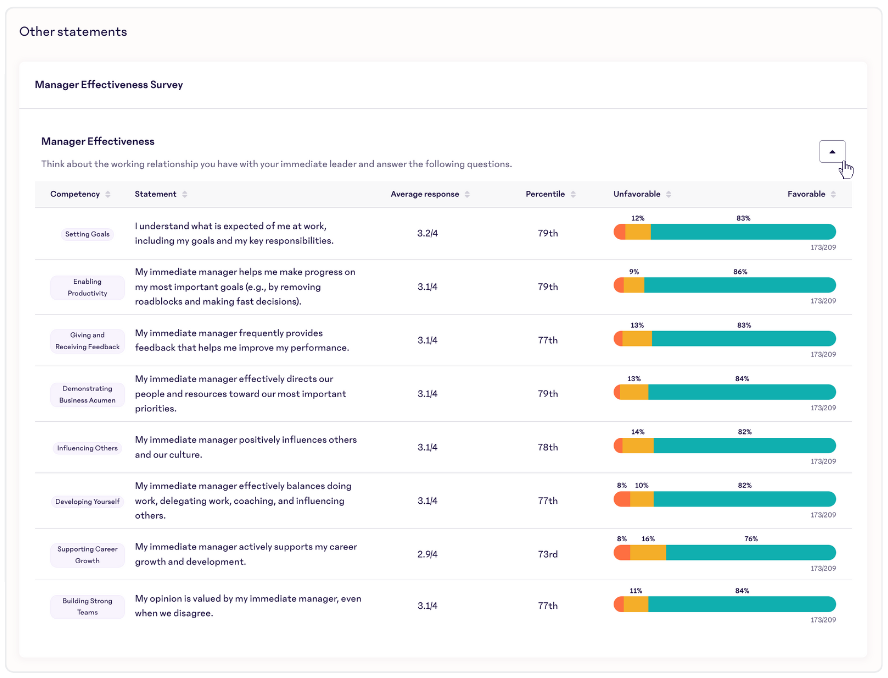Collapse the Manager Effectiveness section

click(x=832, y=152)
